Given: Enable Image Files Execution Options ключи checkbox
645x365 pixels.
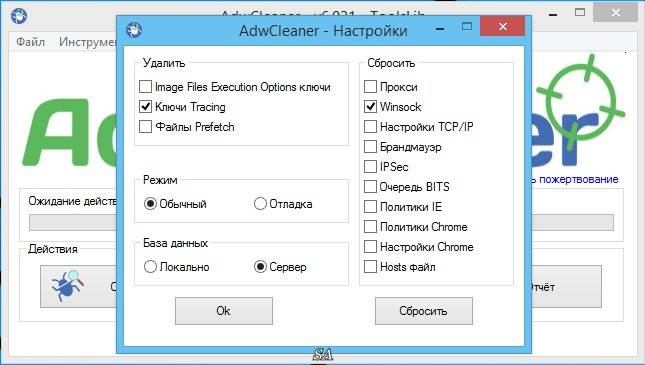Looking at the screenshot, I should point(145,87).
